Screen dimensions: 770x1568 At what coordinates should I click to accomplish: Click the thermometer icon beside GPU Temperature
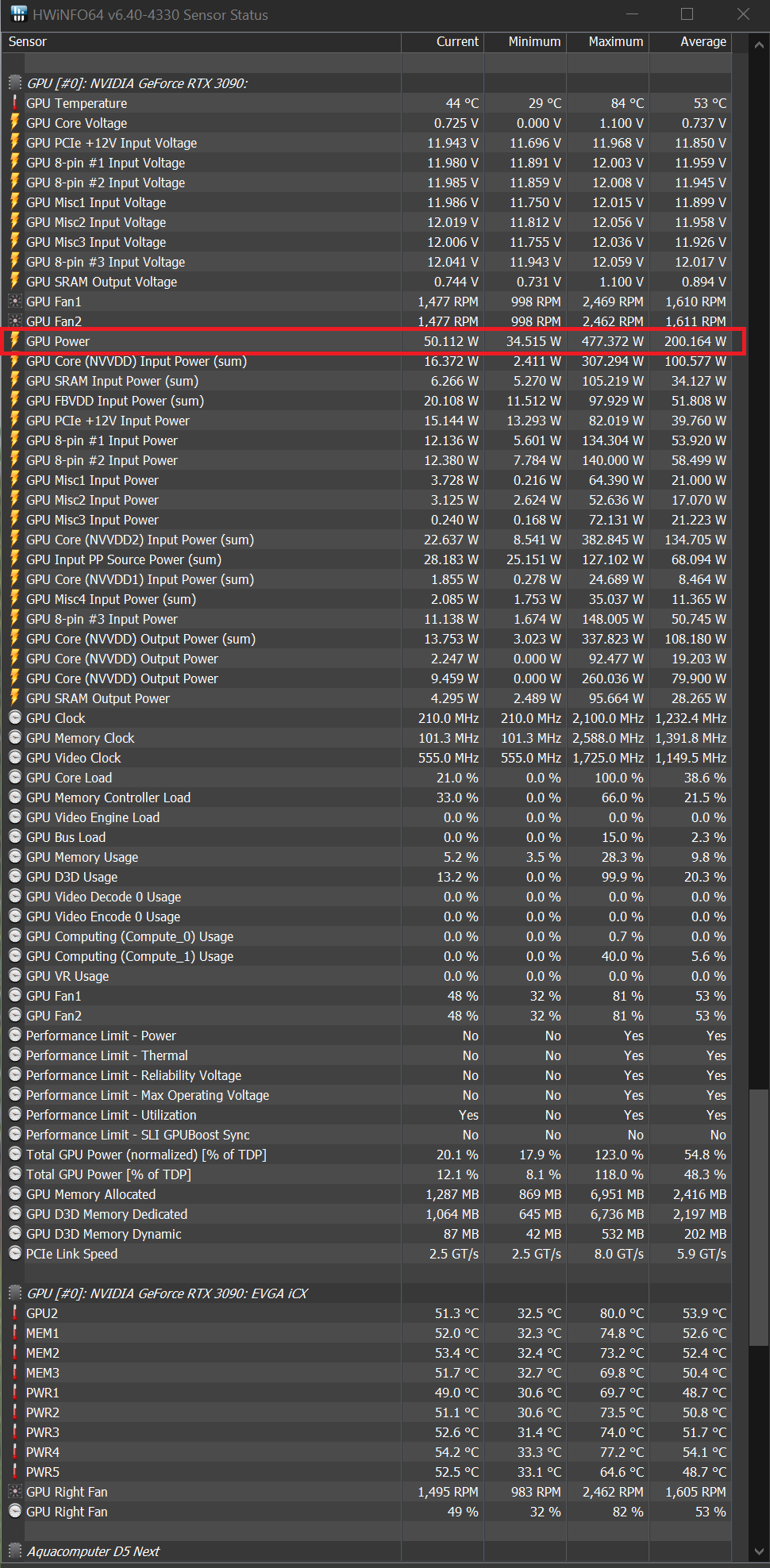coord(14,103)
